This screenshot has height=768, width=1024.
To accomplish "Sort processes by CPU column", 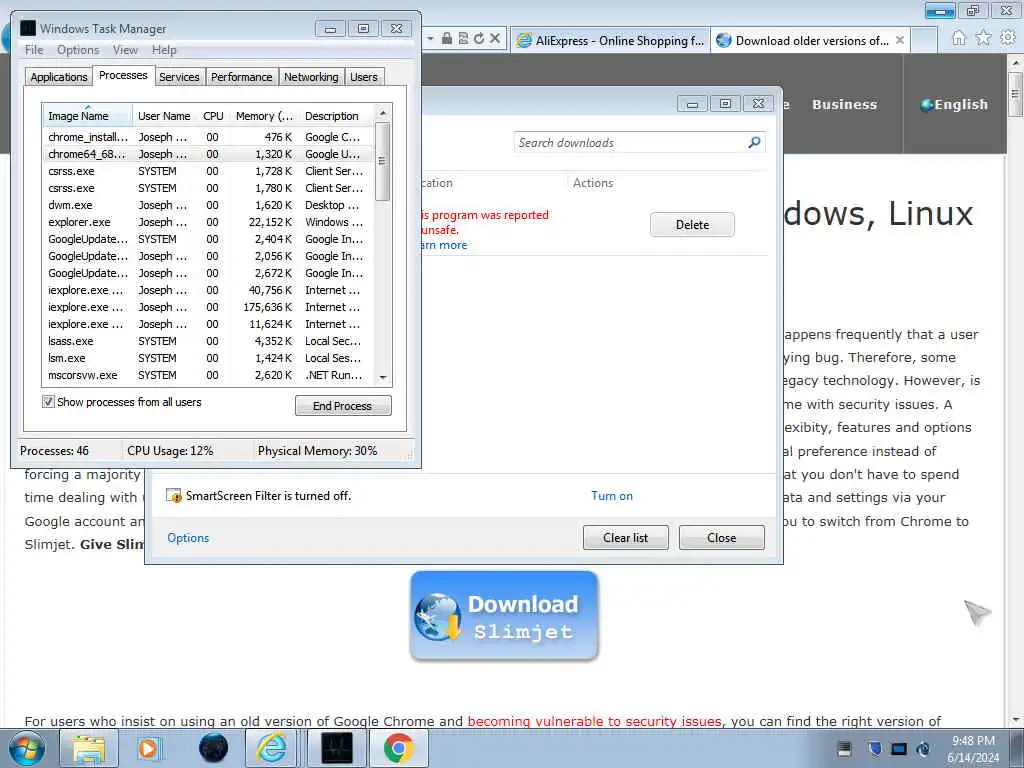I will pyautogui.click(x=213, y=116).
